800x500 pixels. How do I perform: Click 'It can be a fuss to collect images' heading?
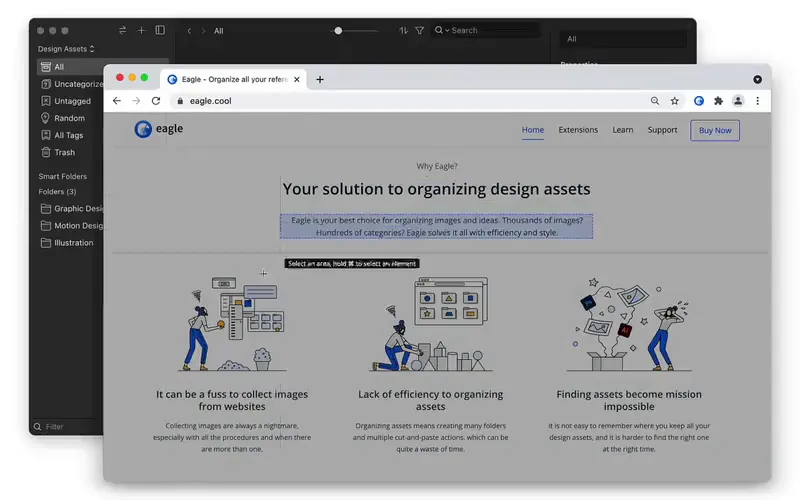point(232,400)
